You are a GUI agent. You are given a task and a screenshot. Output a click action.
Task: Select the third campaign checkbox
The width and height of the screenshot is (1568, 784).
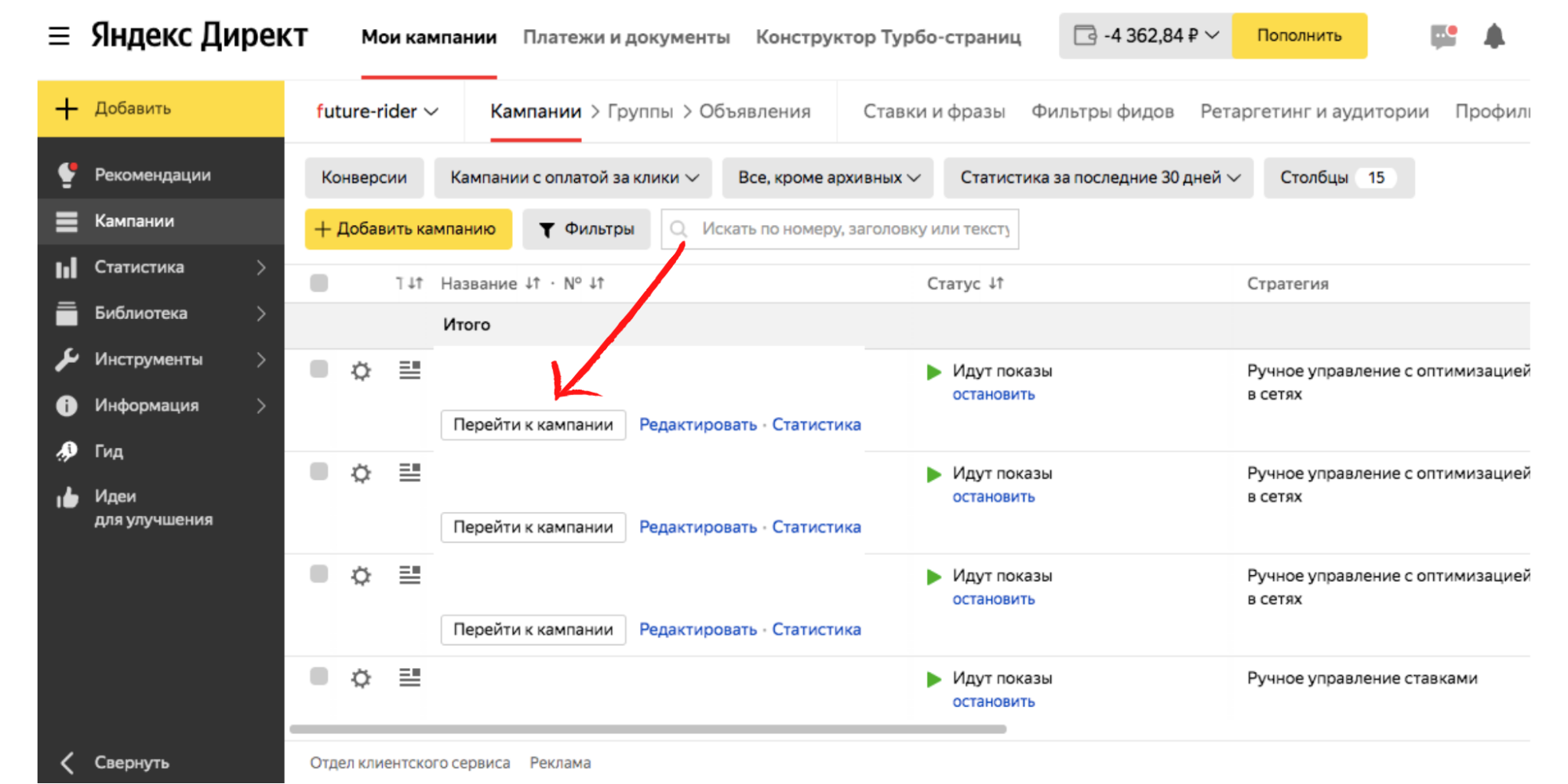pos(319,574)
